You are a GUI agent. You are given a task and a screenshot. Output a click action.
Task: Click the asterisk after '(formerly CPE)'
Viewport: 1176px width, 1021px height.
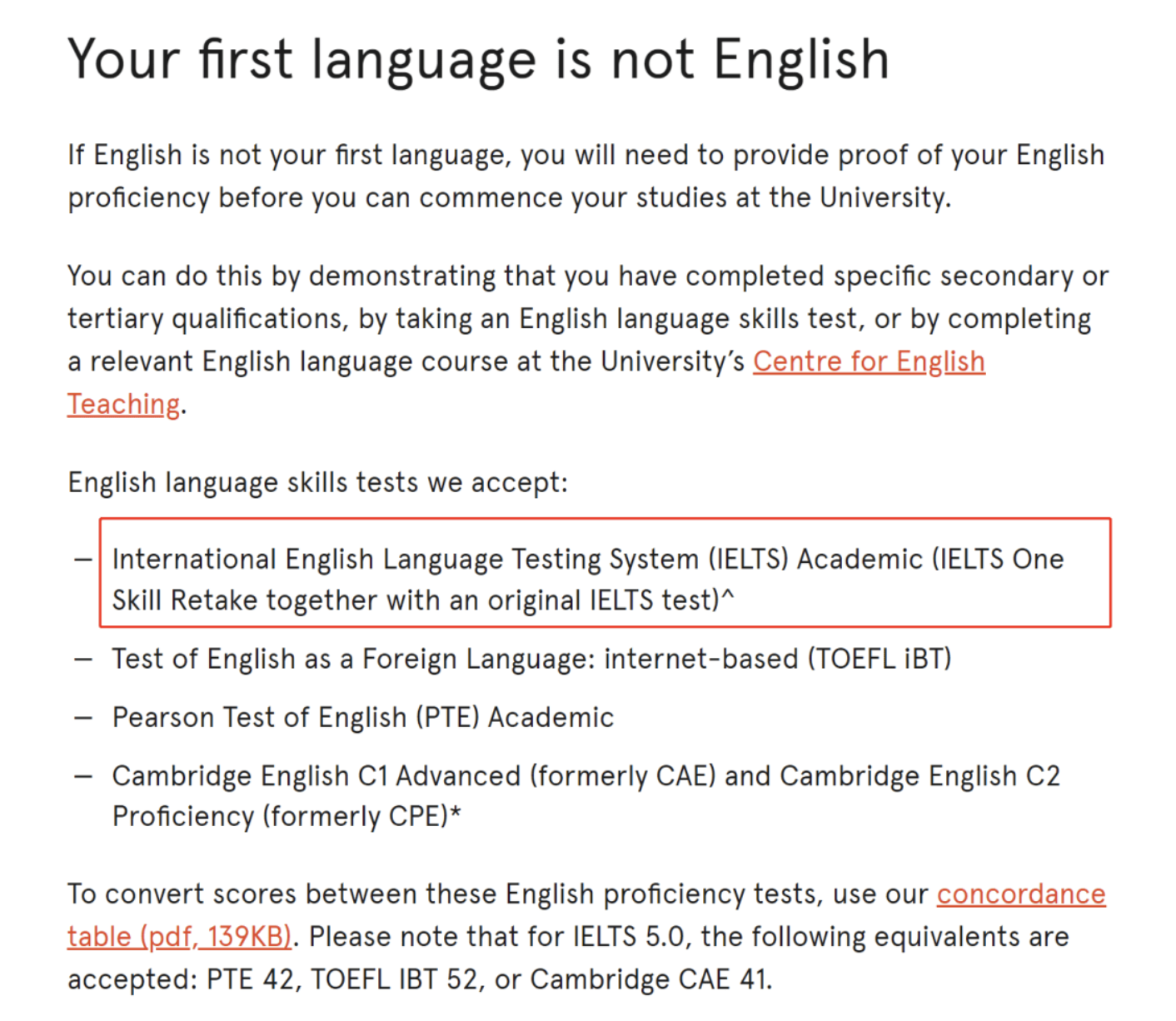pos(456,813)
